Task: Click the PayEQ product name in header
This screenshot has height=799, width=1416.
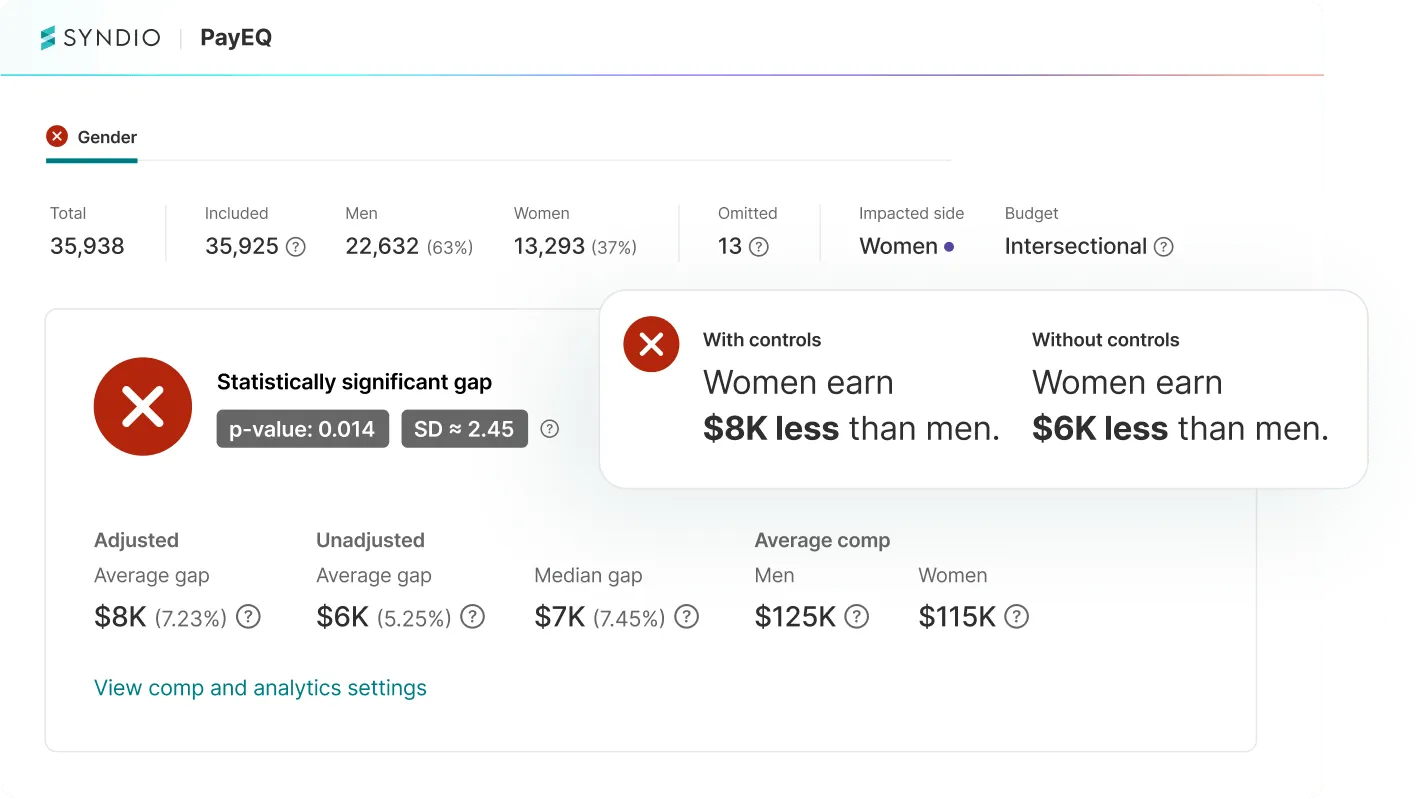Action: pyautogui.click(x=236, y=38)
